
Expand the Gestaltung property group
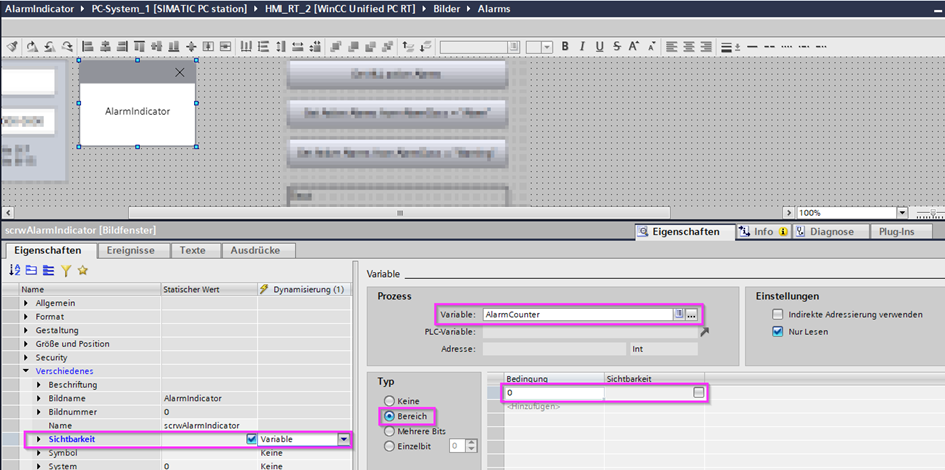[26, 330]
